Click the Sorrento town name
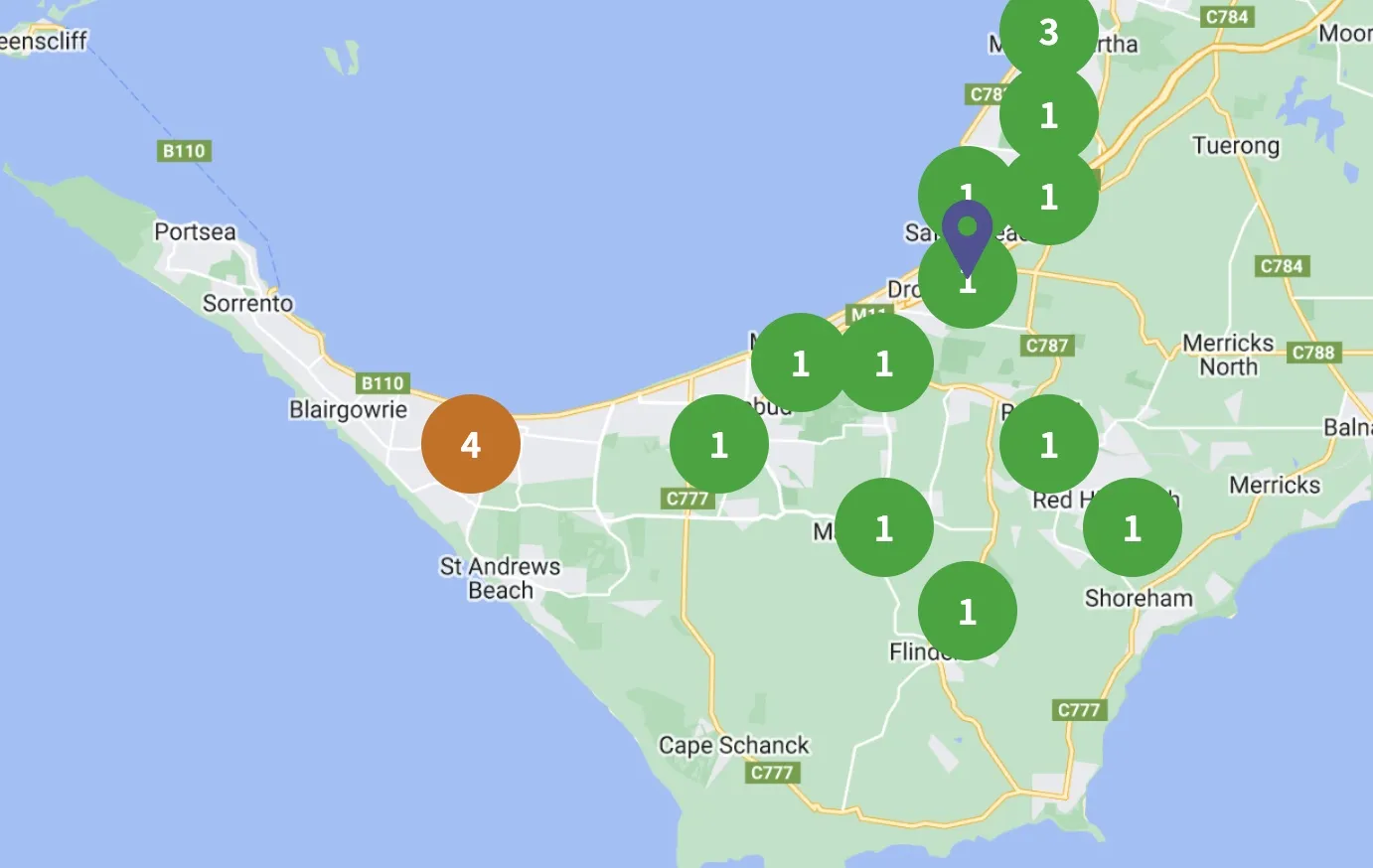Screen dimensions: 1373x868 click(x=248, y=303)
